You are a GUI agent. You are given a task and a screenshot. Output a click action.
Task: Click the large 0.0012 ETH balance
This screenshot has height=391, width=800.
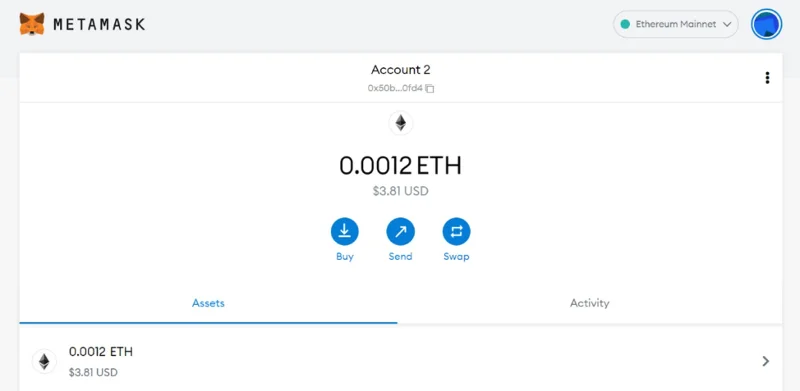(401, 166)
